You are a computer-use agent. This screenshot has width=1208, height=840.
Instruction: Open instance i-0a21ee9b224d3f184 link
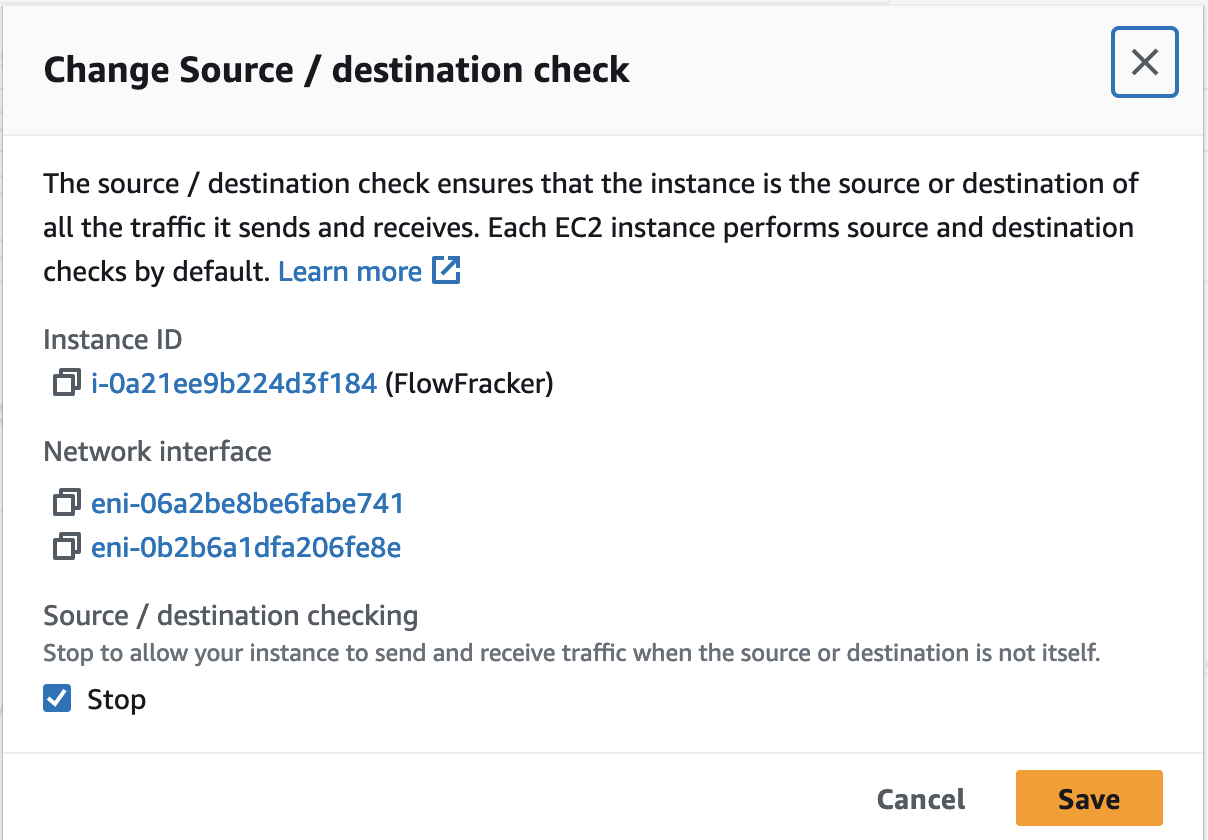[233, 383]
